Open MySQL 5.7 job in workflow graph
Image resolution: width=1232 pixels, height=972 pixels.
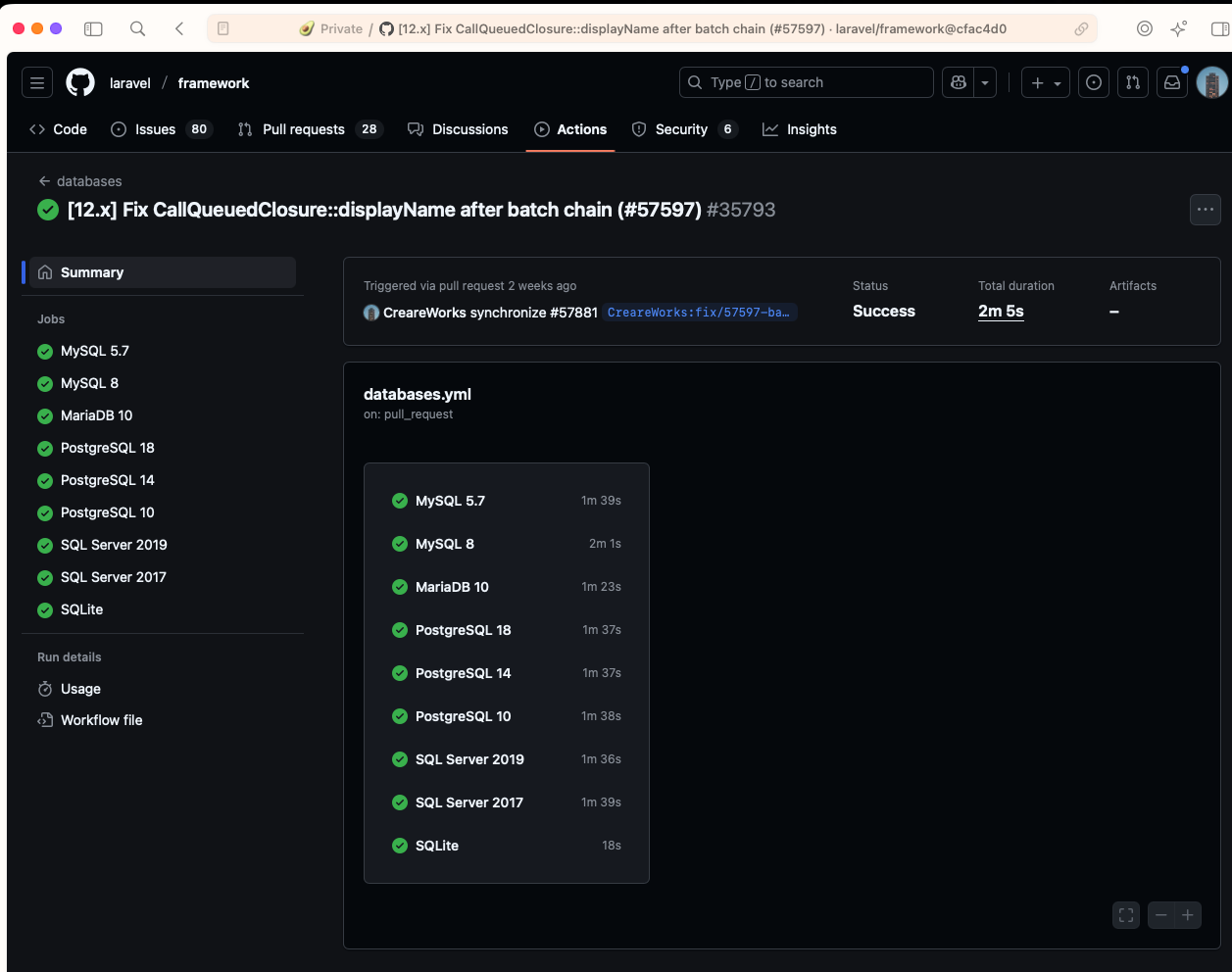(506, 501)
